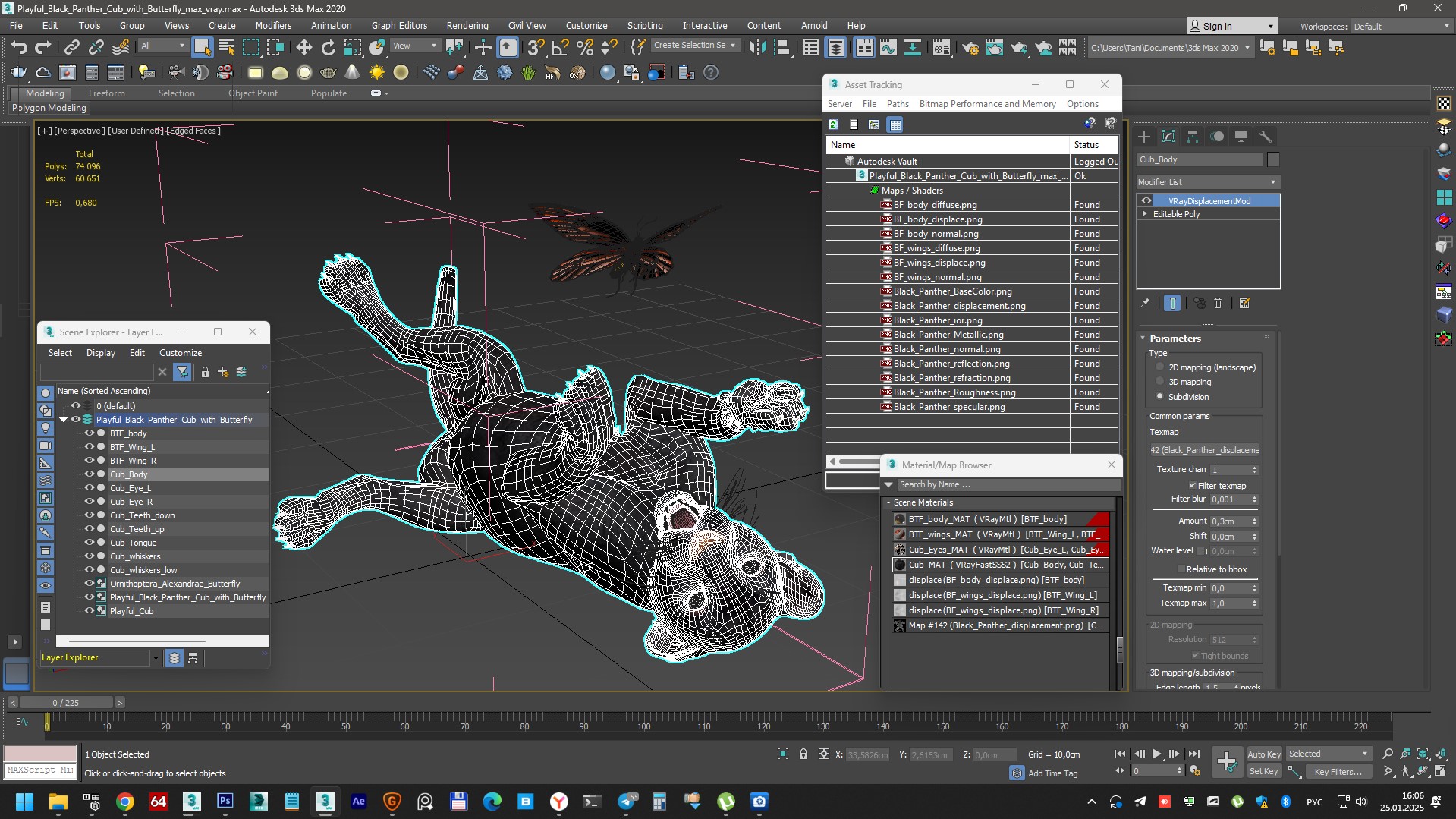Open Select by Name list icon
This screenshot has height=819, width=1456.
click(226, 47)
